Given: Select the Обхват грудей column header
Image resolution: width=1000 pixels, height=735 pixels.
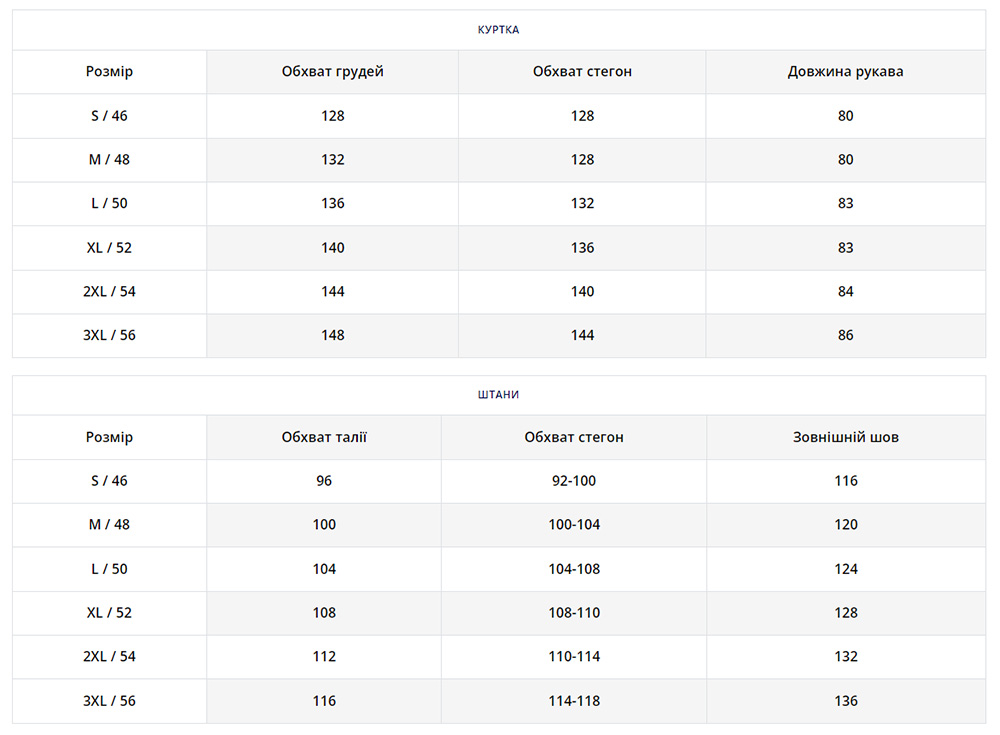Looking at the screenshot, I should (332, 72).
